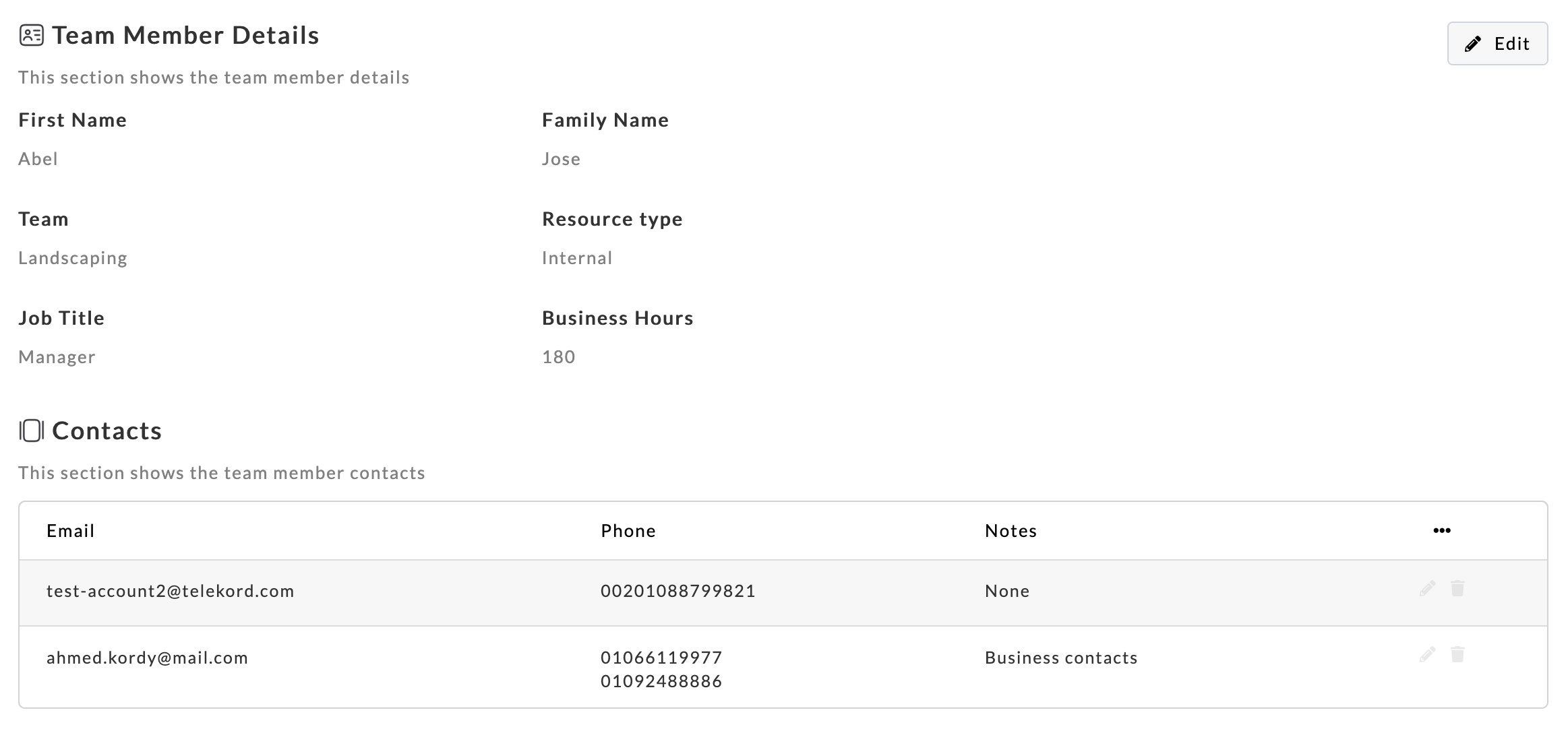Click the Business contacts note
Viewport: 1568px width, 729px height.
(1060, 658)
